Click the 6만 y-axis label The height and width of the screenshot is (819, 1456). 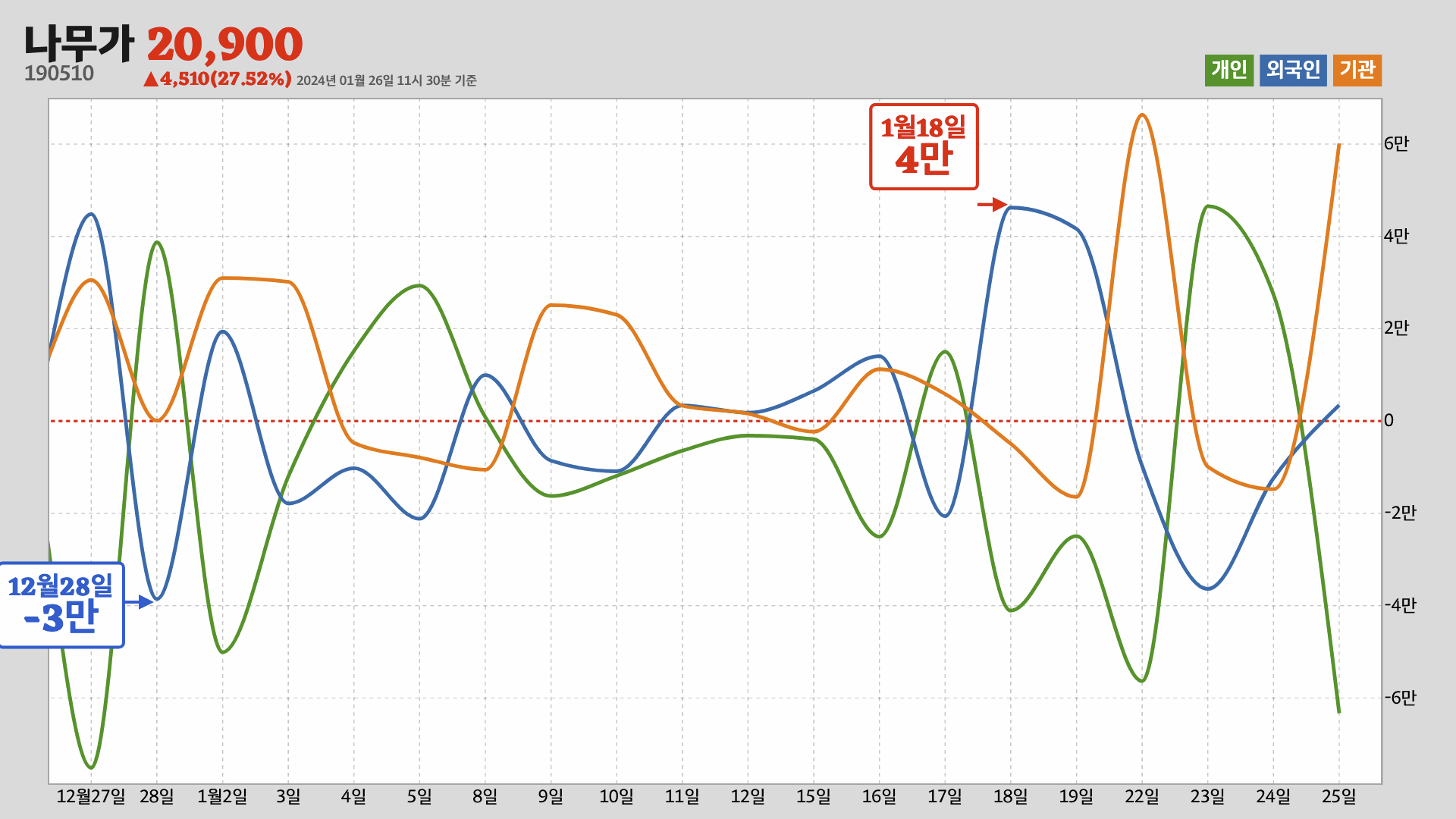tap(1396, 143)
